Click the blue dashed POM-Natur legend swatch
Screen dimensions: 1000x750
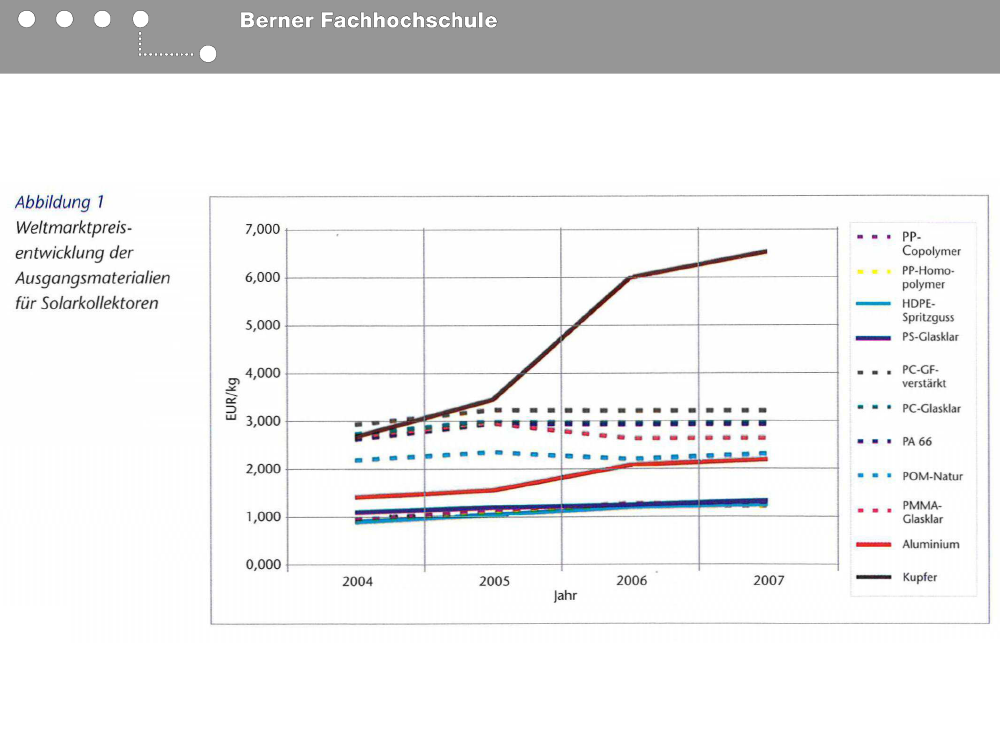874,476
